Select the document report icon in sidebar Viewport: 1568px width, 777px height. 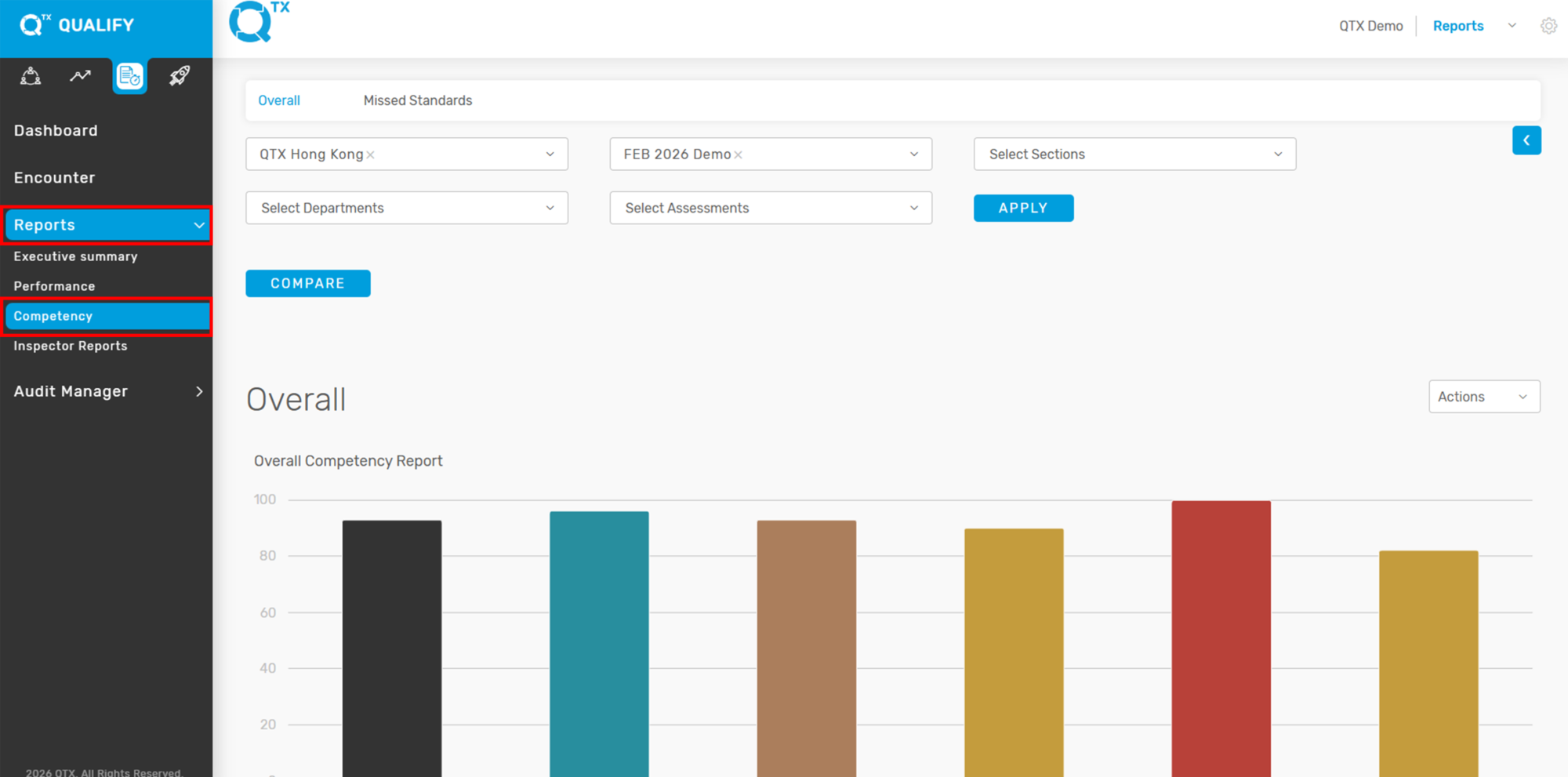pyautogui.click(x=129, y=76)
